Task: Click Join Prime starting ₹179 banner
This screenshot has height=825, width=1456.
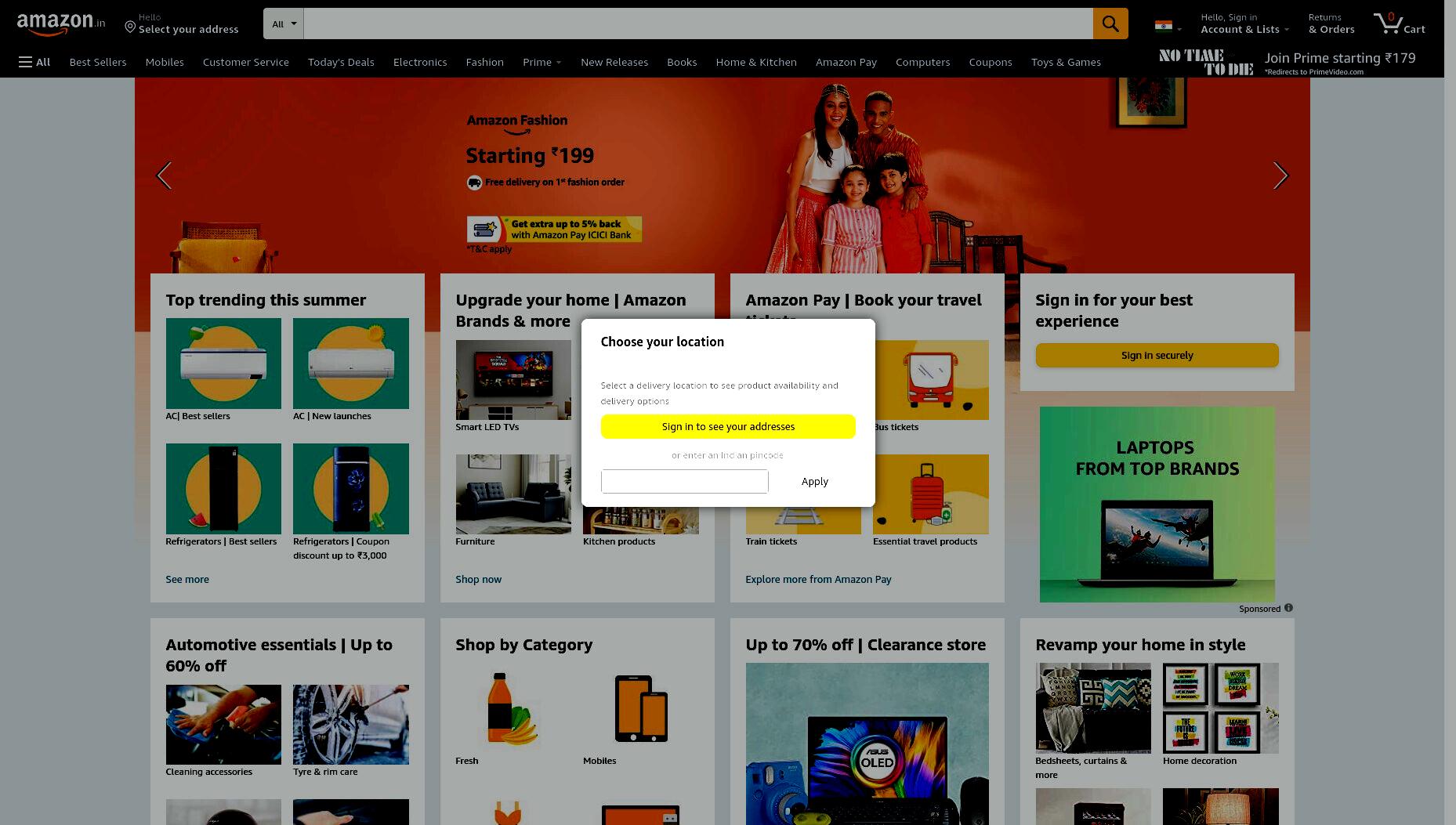Action: pos(1287,62)
